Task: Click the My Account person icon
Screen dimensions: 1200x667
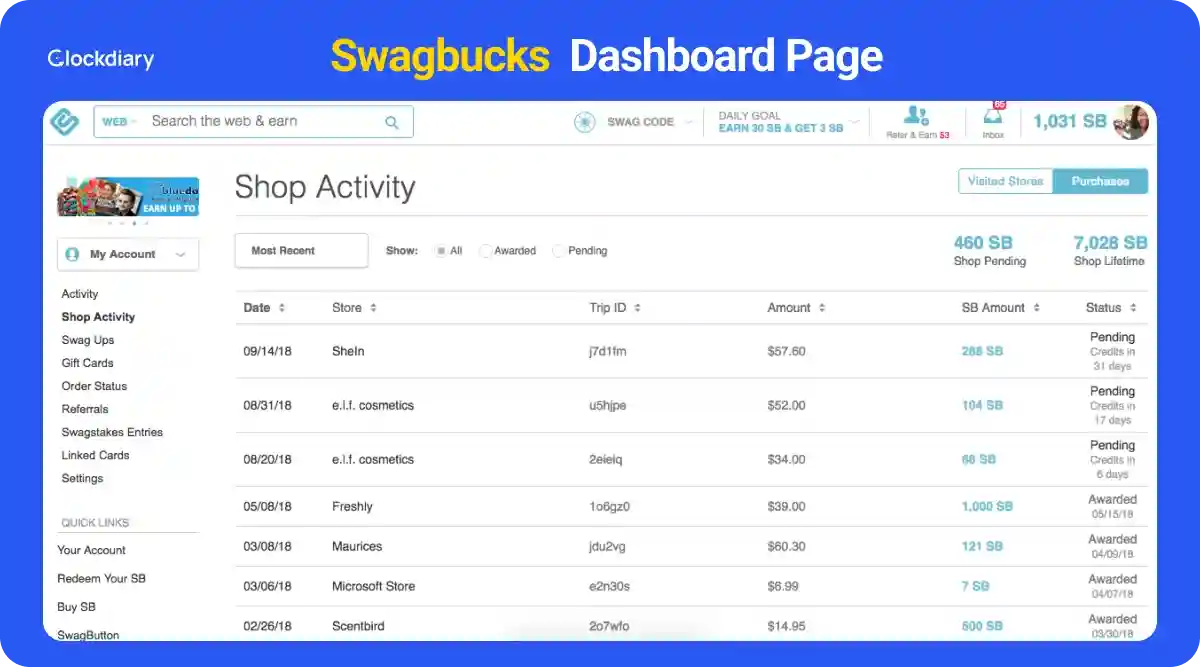Action: coord(72,254)
